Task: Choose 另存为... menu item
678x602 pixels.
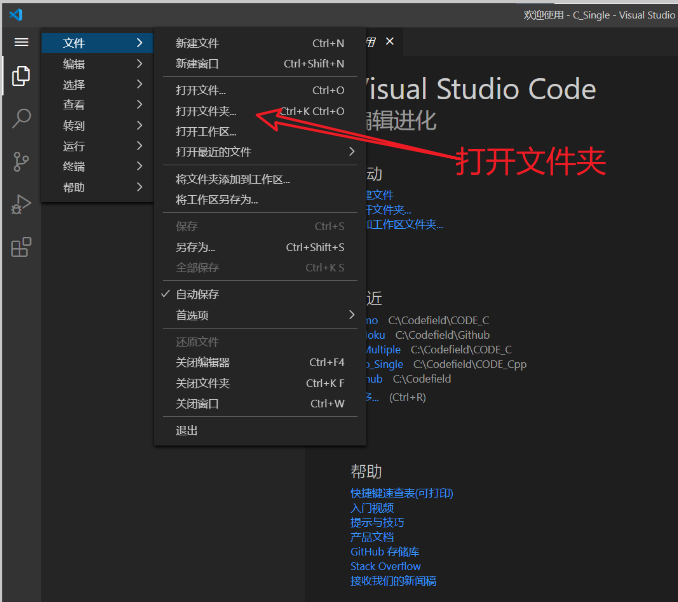Action: tap(260, 247)
